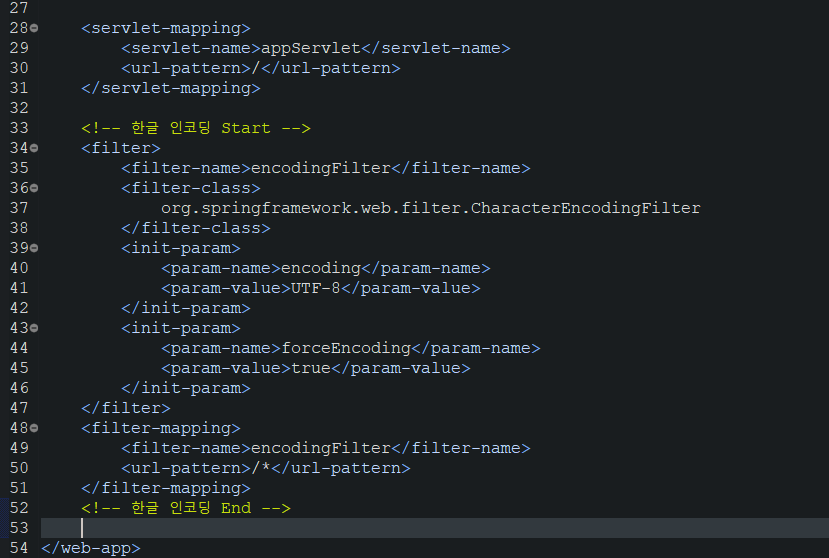This screenshot has height=558, width=829.
Task: Click the comment '한글 인코딩 End'
Action: [x=186, y=508]
